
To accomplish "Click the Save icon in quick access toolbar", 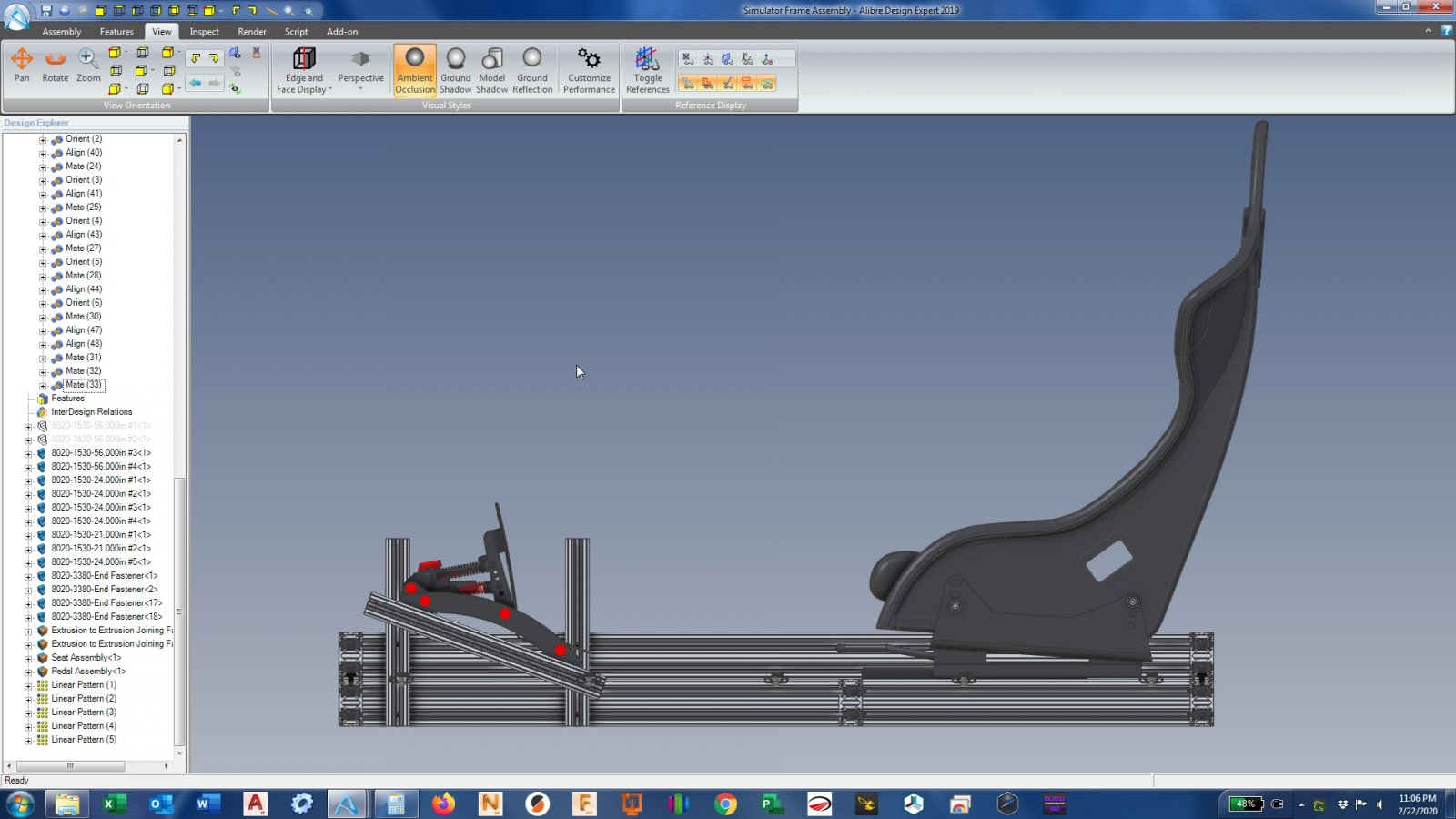I will click(46, 11).
